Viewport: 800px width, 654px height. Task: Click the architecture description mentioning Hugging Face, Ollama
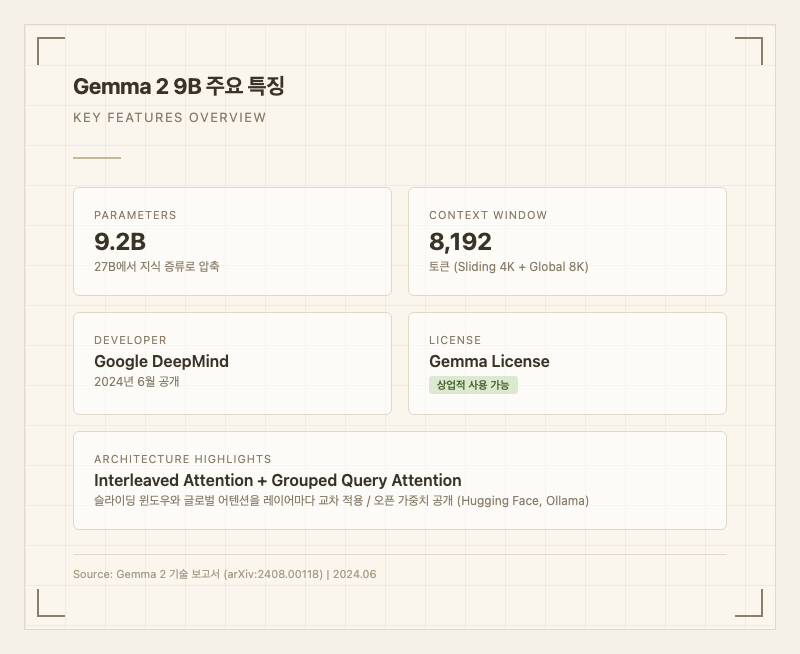click(341, 501)
